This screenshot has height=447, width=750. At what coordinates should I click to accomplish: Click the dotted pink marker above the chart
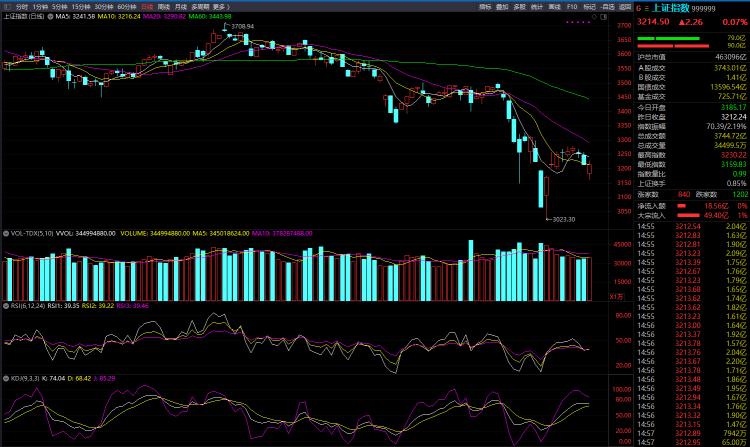click(578, 22)
